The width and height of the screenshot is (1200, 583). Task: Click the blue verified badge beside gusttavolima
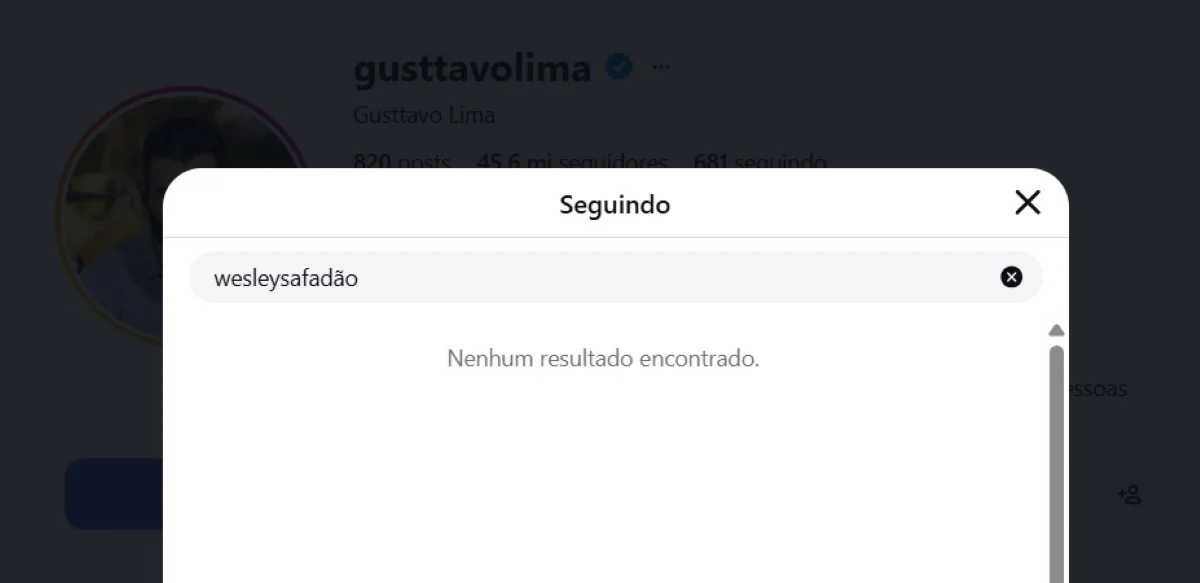620,68
